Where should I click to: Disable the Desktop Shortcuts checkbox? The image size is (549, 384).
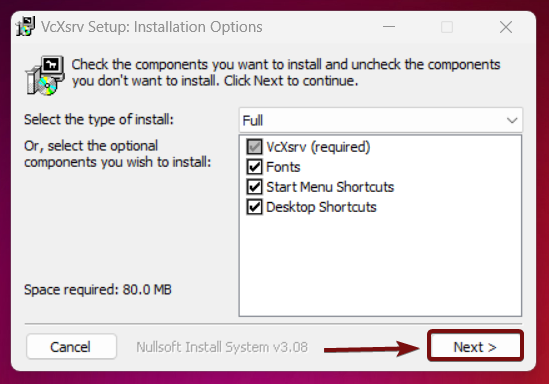click(254, 207)
